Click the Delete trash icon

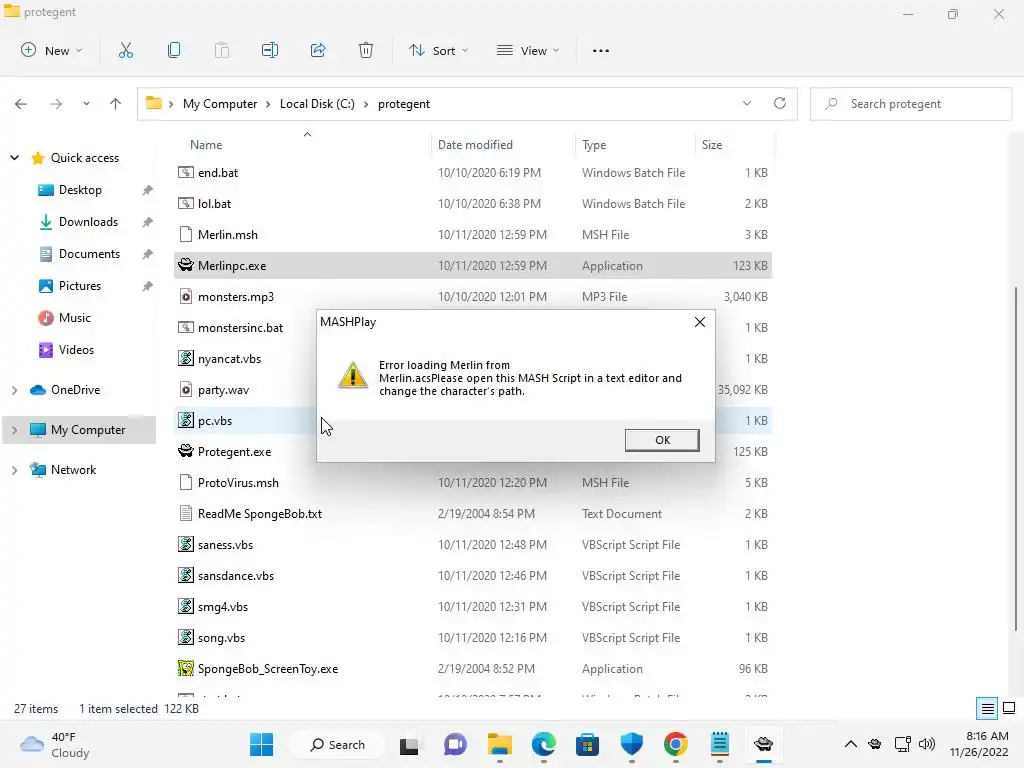(x=366, y=50)
